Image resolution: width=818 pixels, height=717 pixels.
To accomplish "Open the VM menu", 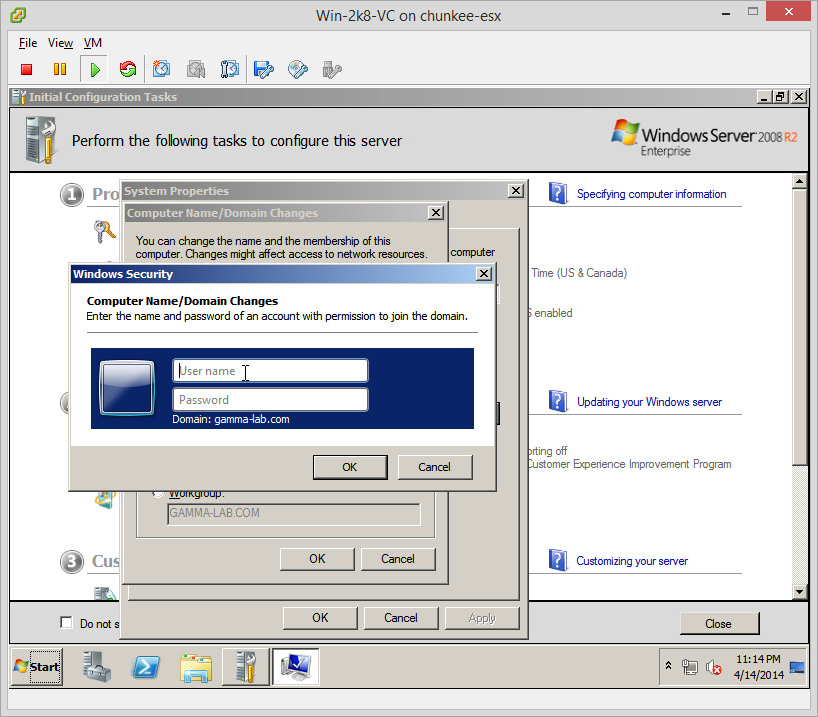I will [x=93, y=43].
